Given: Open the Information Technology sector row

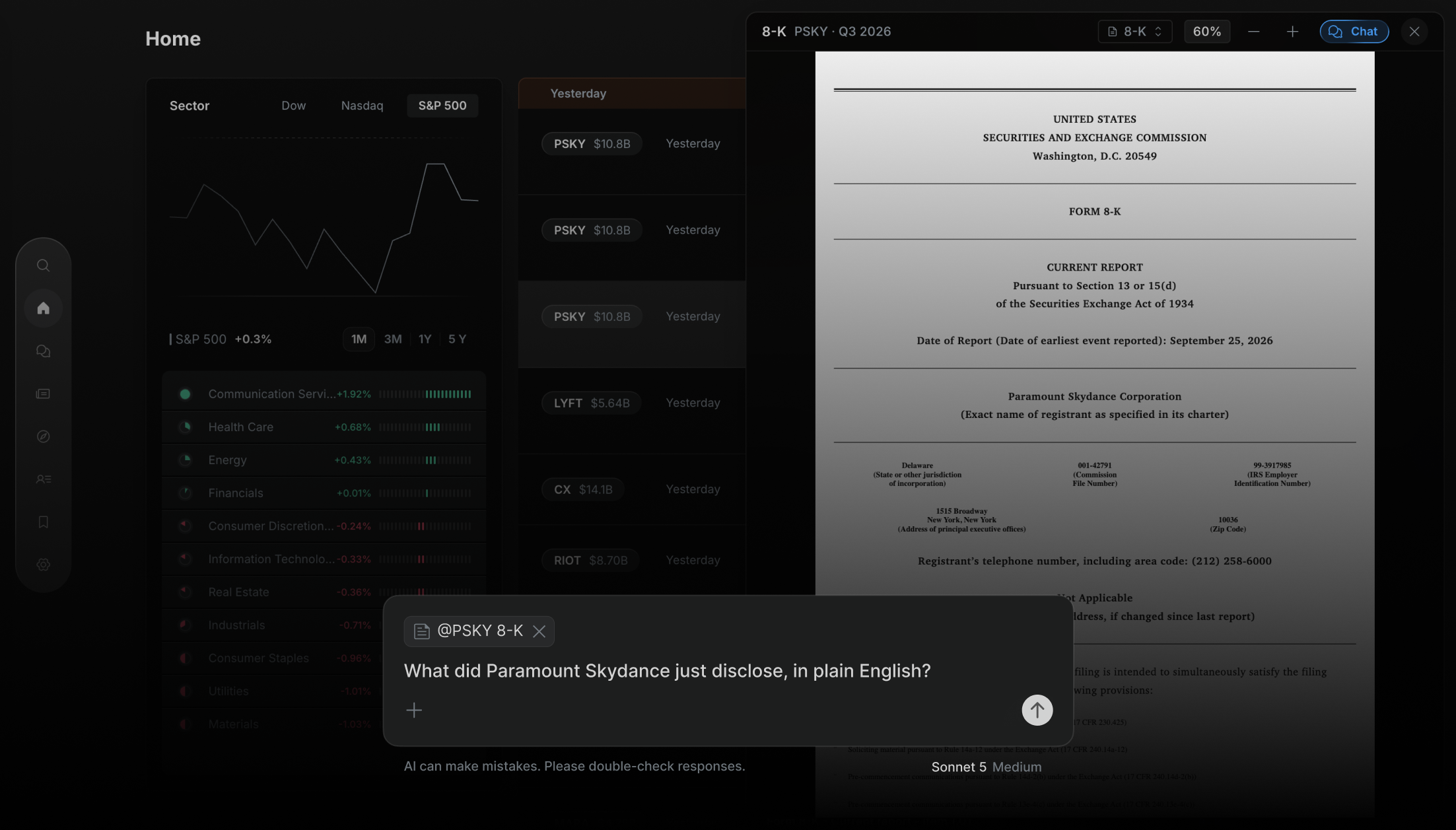Looking at the screenshot, I should (324, 559).
